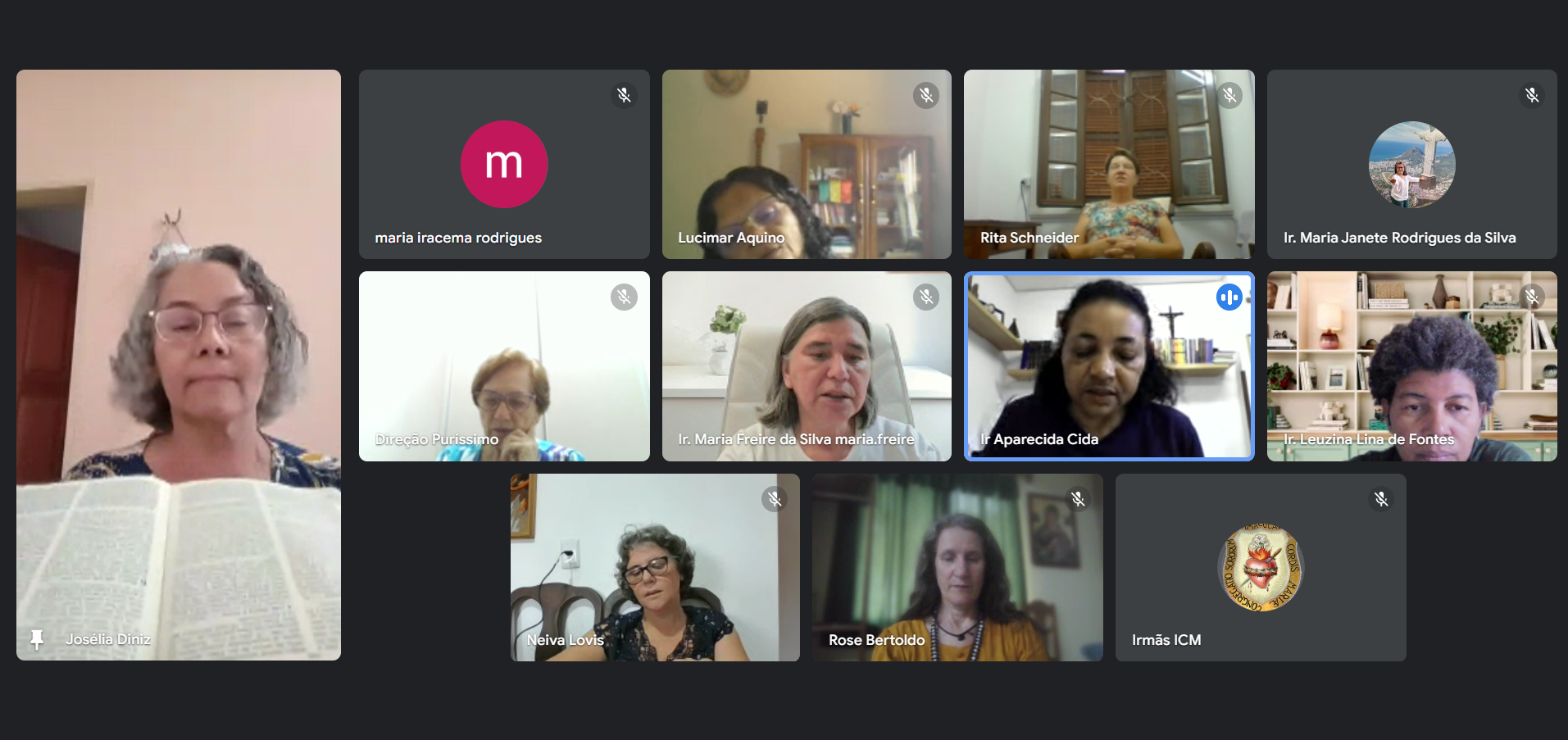Screen dimensions: 1568x740
Task: Click the Lucimar Aquino name label
Action: point(731,238)
